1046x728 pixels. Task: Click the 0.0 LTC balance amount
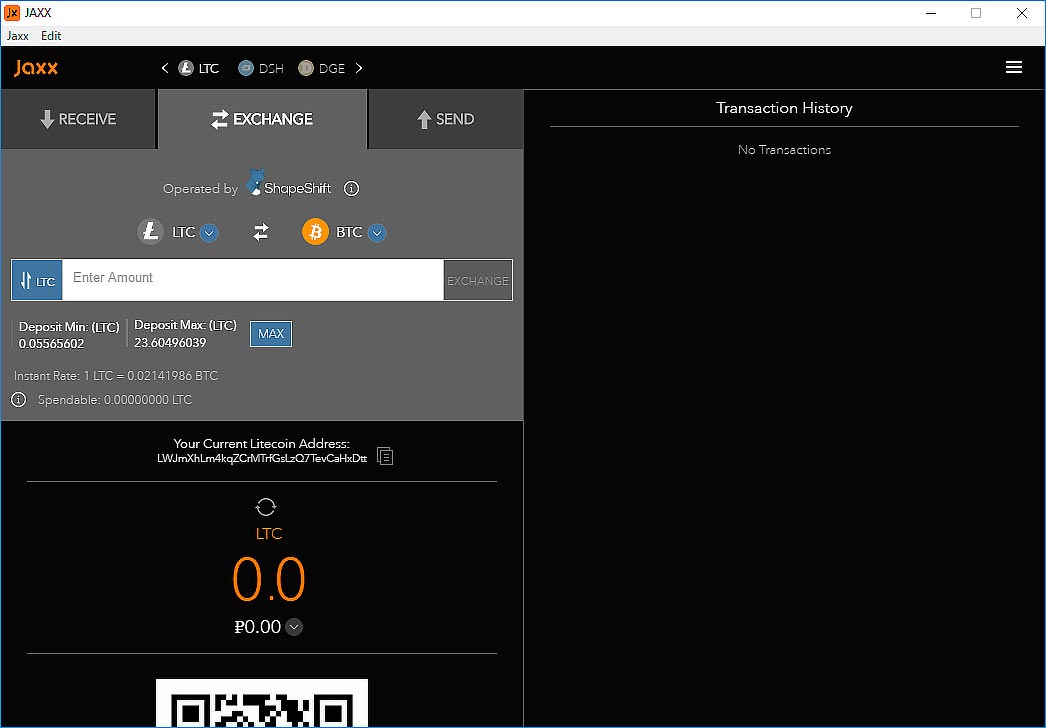tap(269, 579)
